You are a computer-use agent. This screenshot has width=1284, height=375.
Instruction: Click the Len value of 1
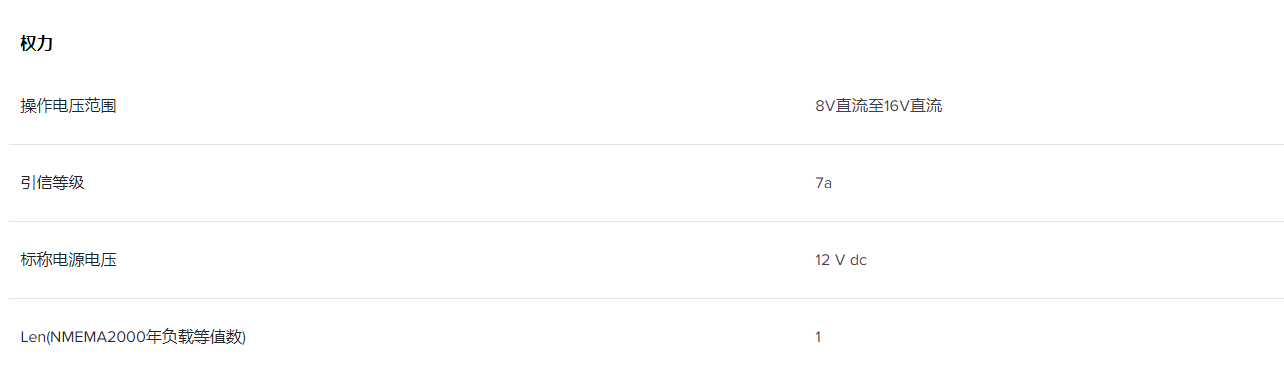818,337
